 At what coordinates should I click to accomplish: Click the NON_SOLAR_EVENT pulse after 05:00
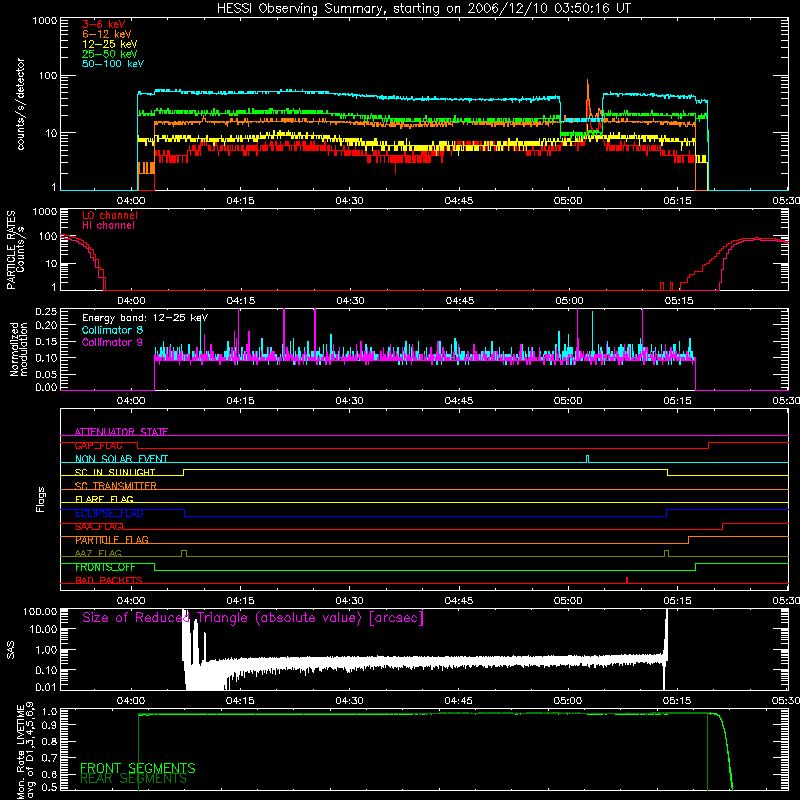click(x=587, y=459)
